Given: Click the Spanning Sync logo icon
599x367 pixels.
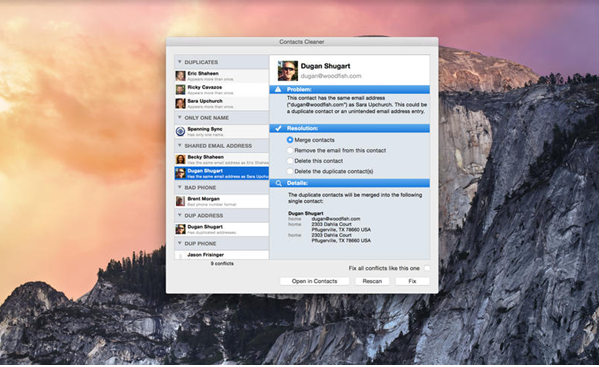Looking at the screenshot, I should coord(180,131).
